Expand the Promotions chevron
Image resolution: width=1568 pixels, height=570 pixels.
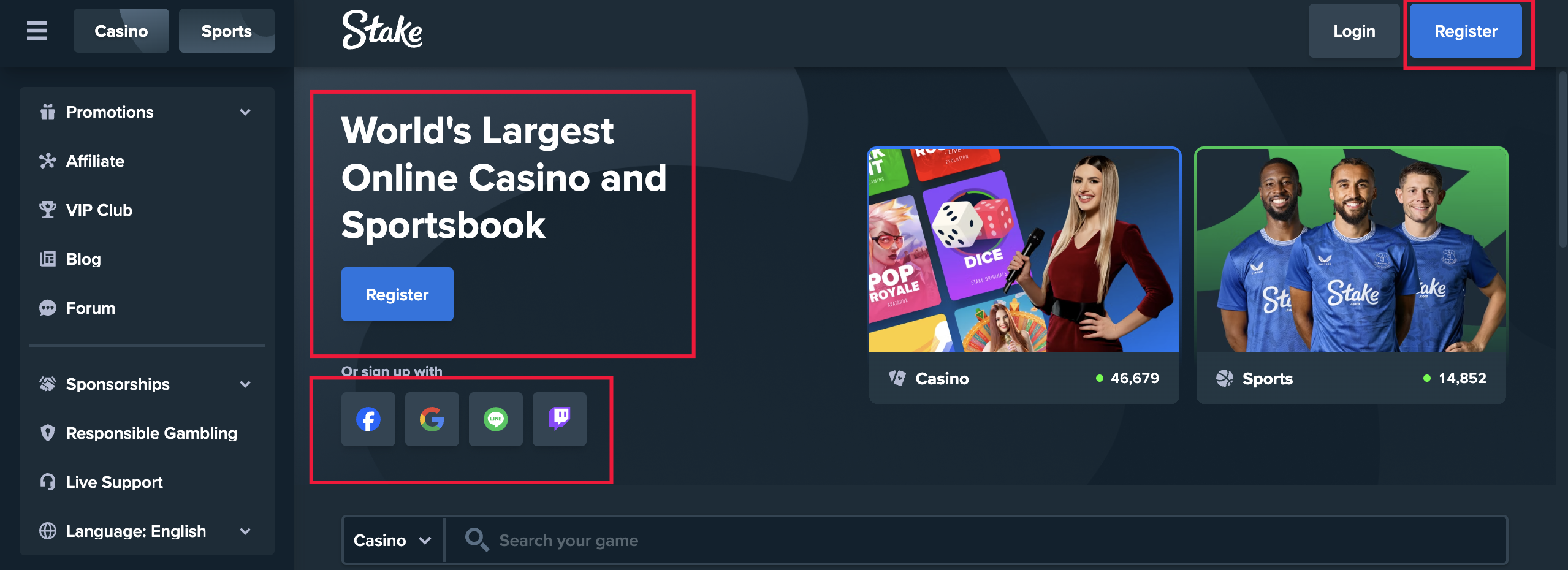click(245, 112)
